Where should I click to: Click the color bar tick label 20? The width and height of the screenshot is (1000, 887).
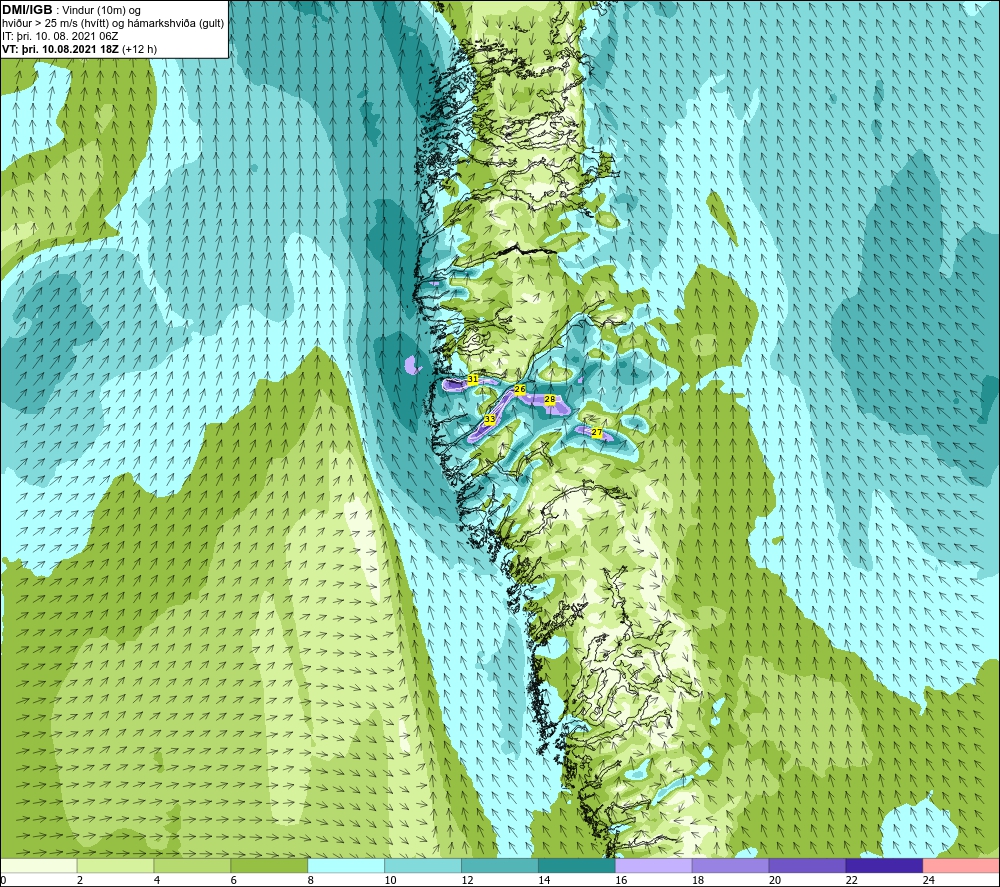click(775, 880)
